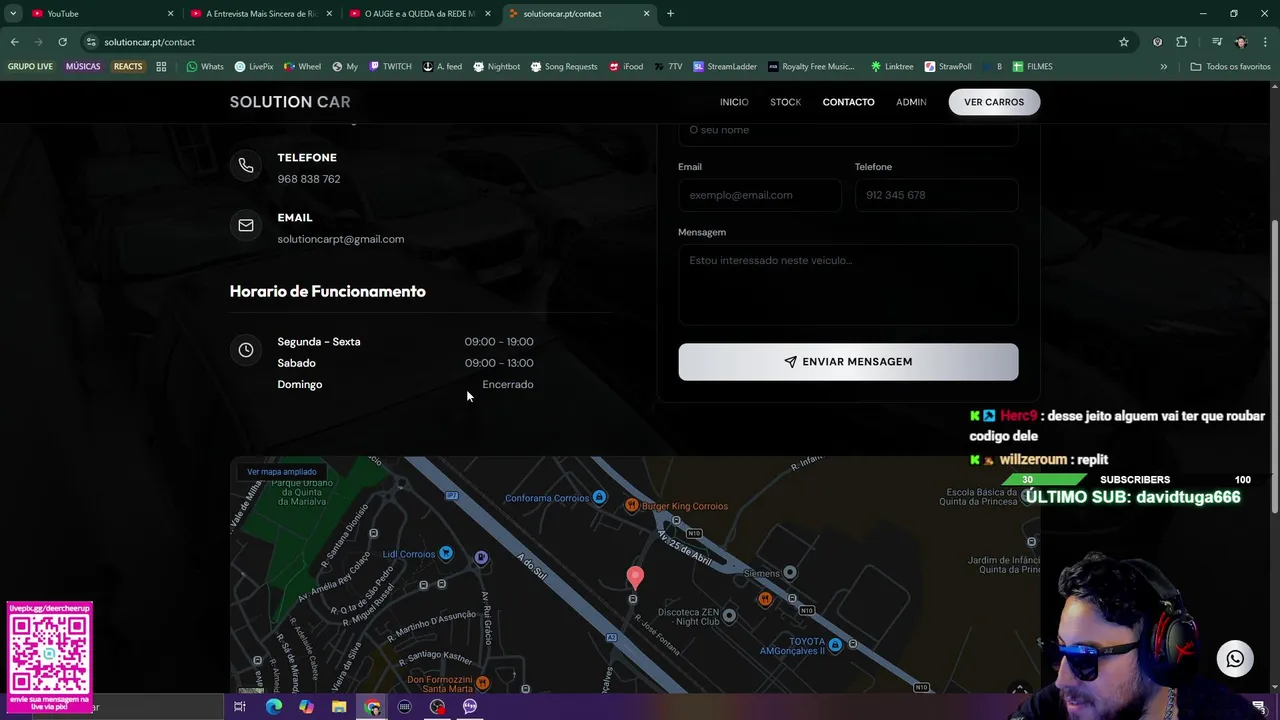Click the SOLUTION CAR logo
Screen dimensions: 1280x720
[290, 102]
